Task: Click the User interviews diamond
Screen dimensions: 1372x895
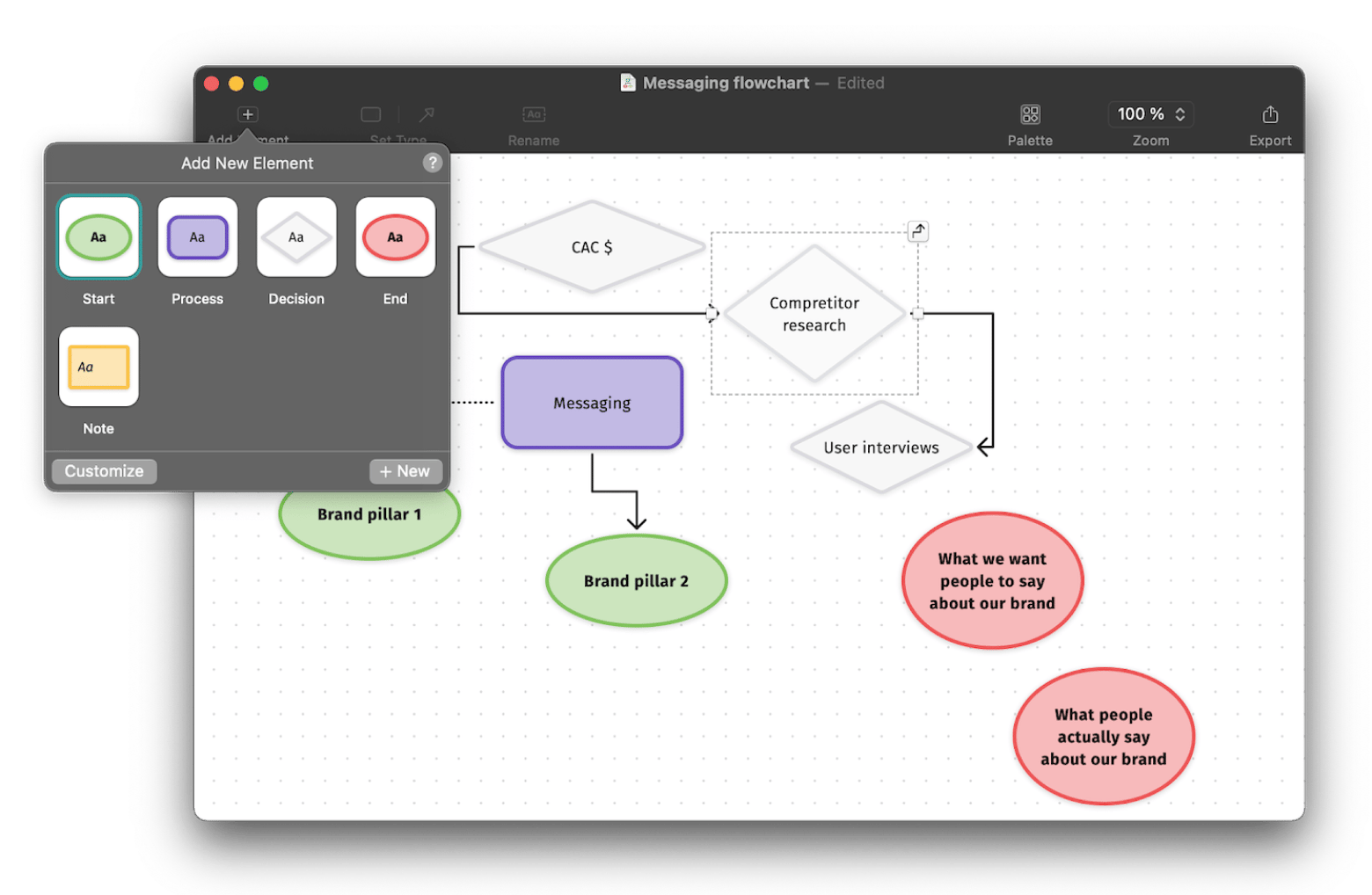Action: pyautogui.click(x=880, y=447)
